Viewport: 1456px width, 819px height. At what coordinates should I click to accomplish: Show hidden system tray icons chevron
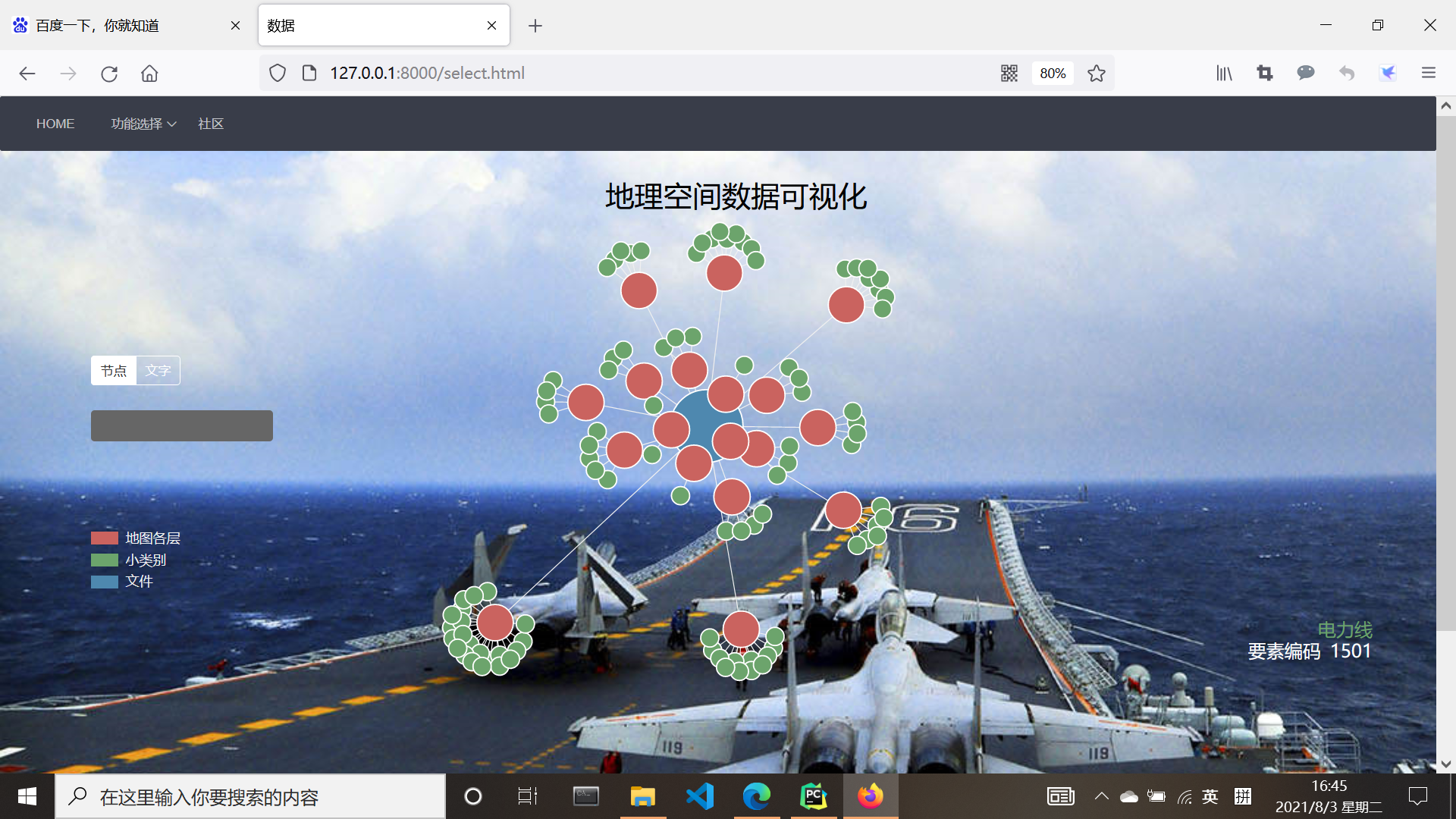[x=1101, y=796]
